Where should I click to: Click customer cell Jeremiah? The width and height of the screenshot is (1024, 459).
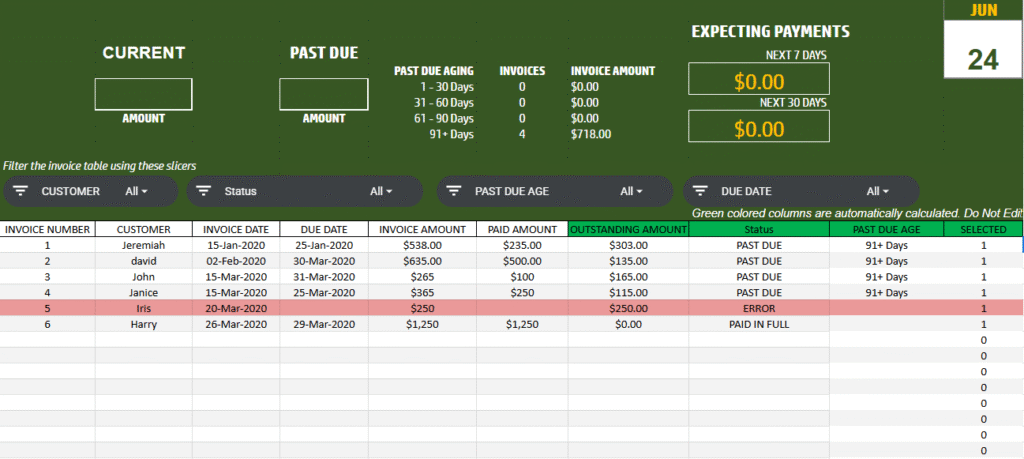(x=144, y=245)
